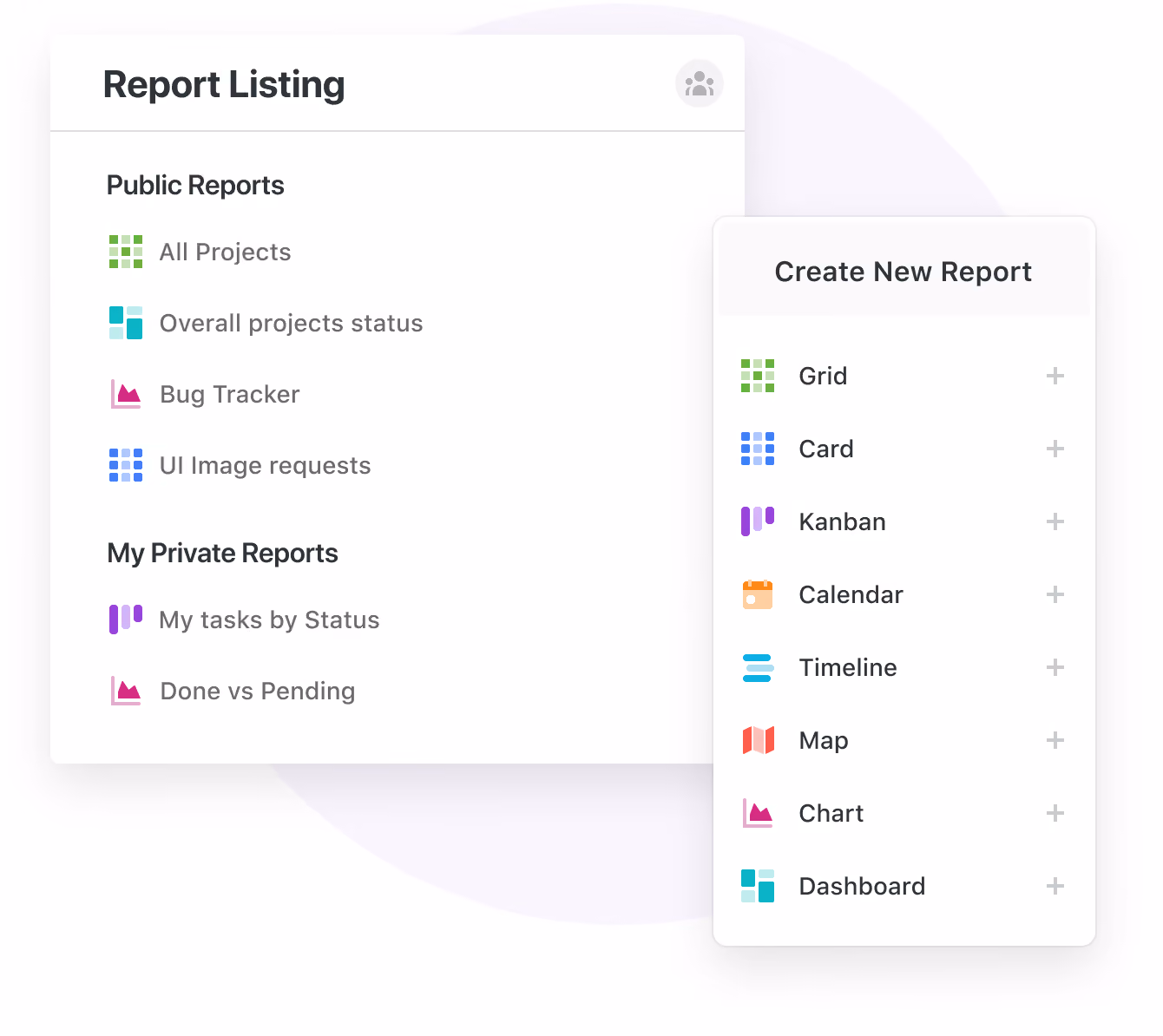Viewport: 1163px width, 1036px height.
Task: Click the Create New Report panel title
Action: 903,272
